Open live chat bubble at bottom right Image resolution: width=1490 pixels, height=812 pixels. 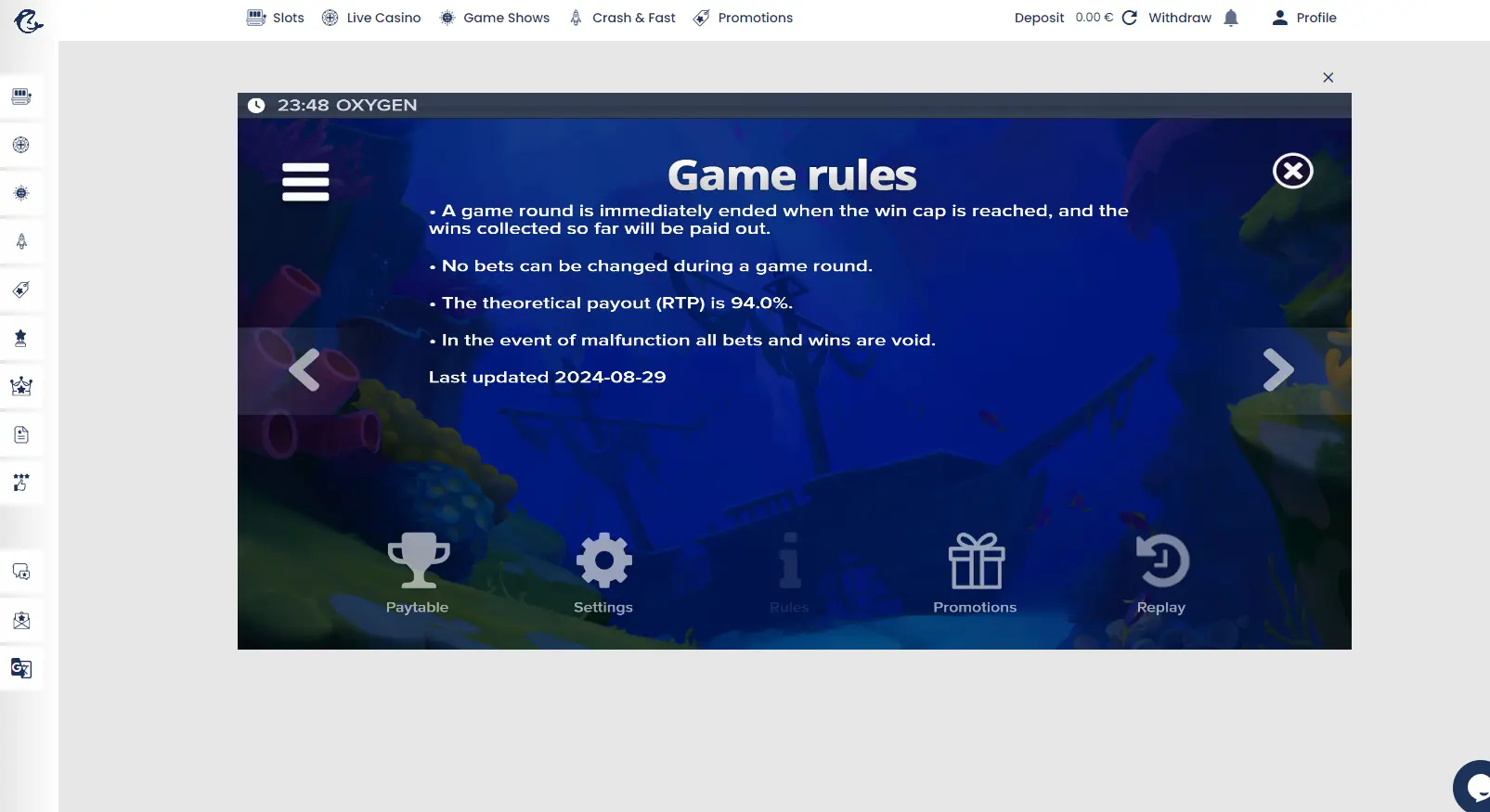pos(1472,787)
